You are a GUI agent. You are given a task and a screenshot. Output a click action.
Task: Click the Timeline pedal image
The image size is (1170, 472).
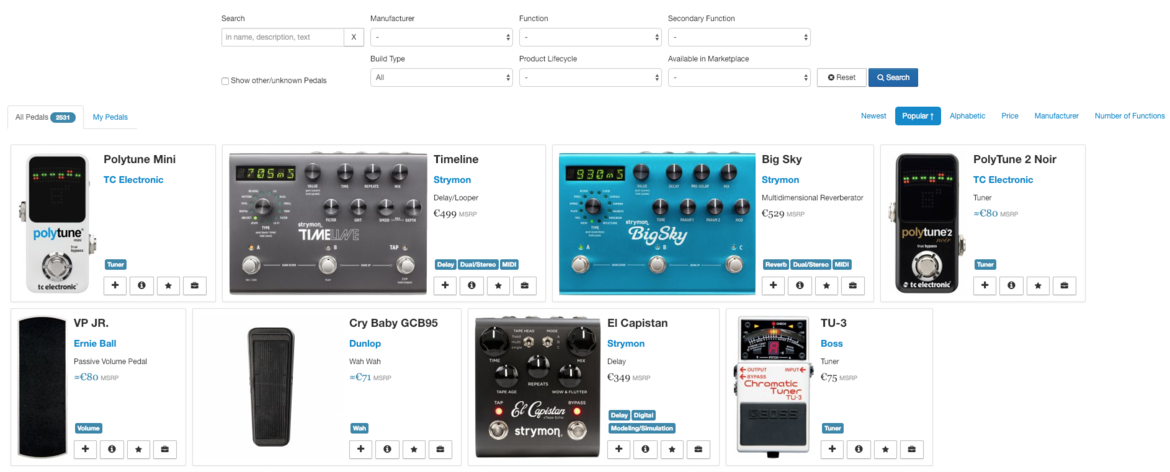327,224
